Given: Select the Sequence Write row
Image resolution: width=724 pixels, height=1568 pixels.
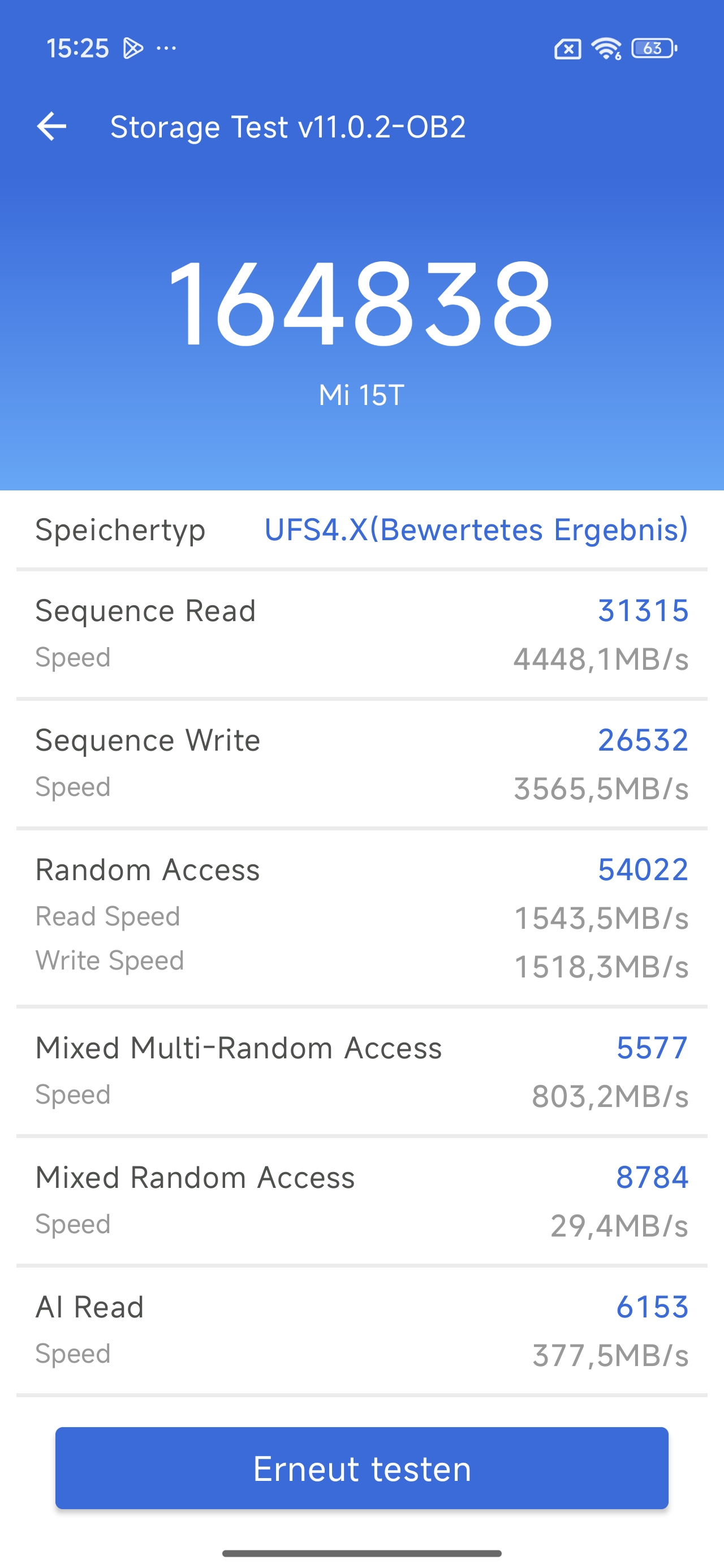Looking at the screenshot, I should click(x=361, y=763).
